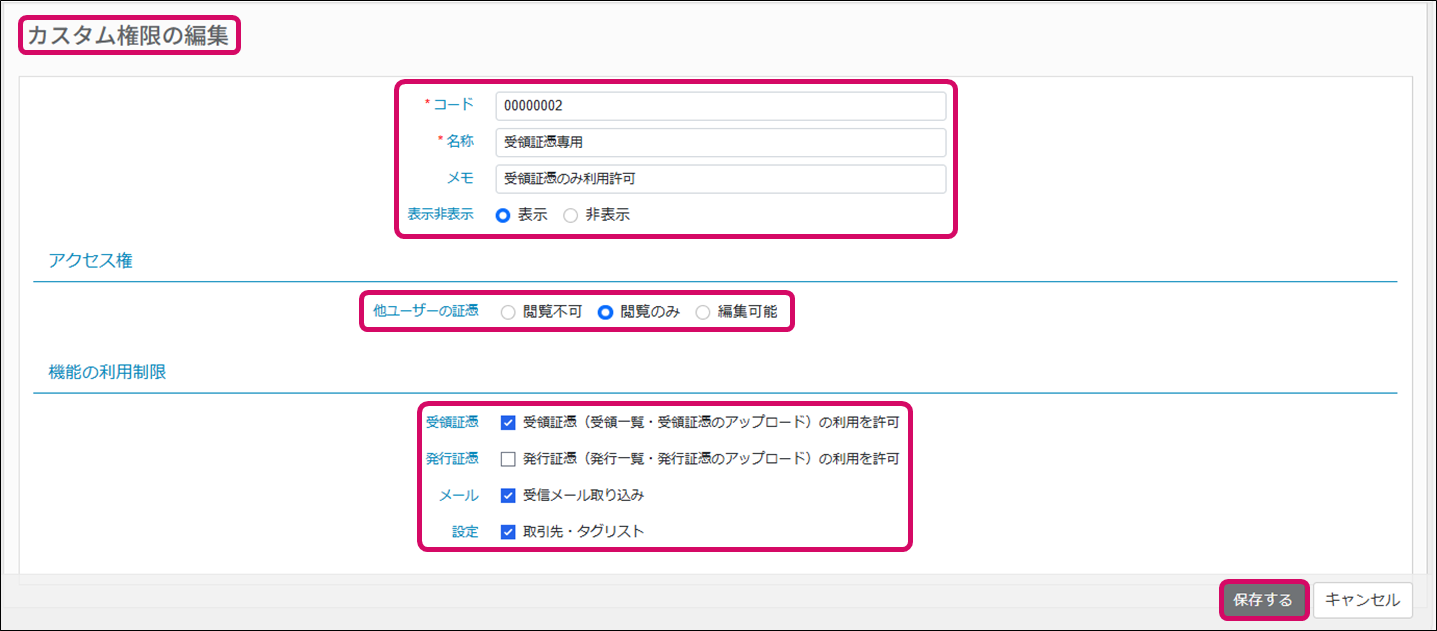Click the コード input field

(x=720, y=106)
